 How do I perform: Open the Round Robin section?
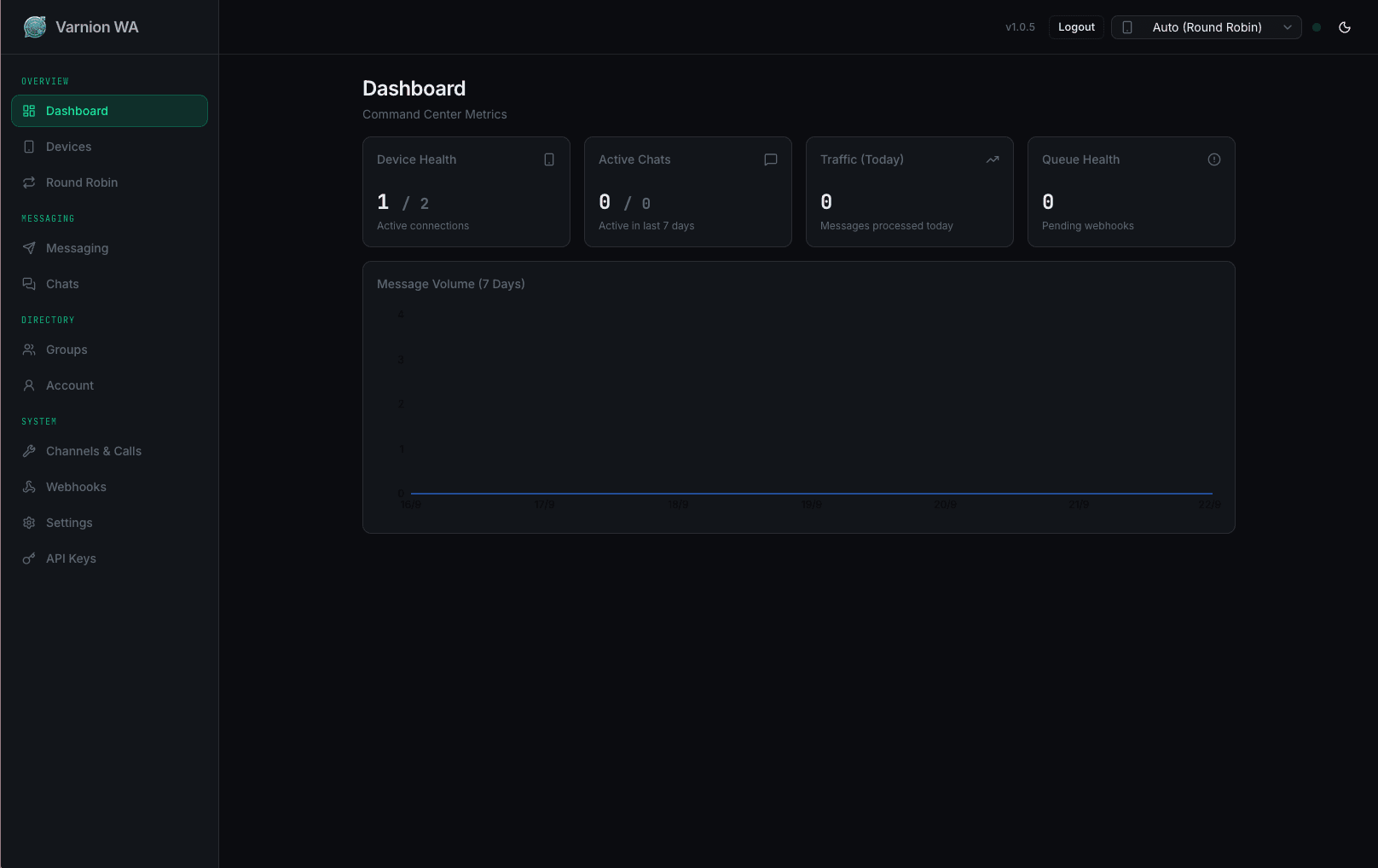[x=109, y=182]
